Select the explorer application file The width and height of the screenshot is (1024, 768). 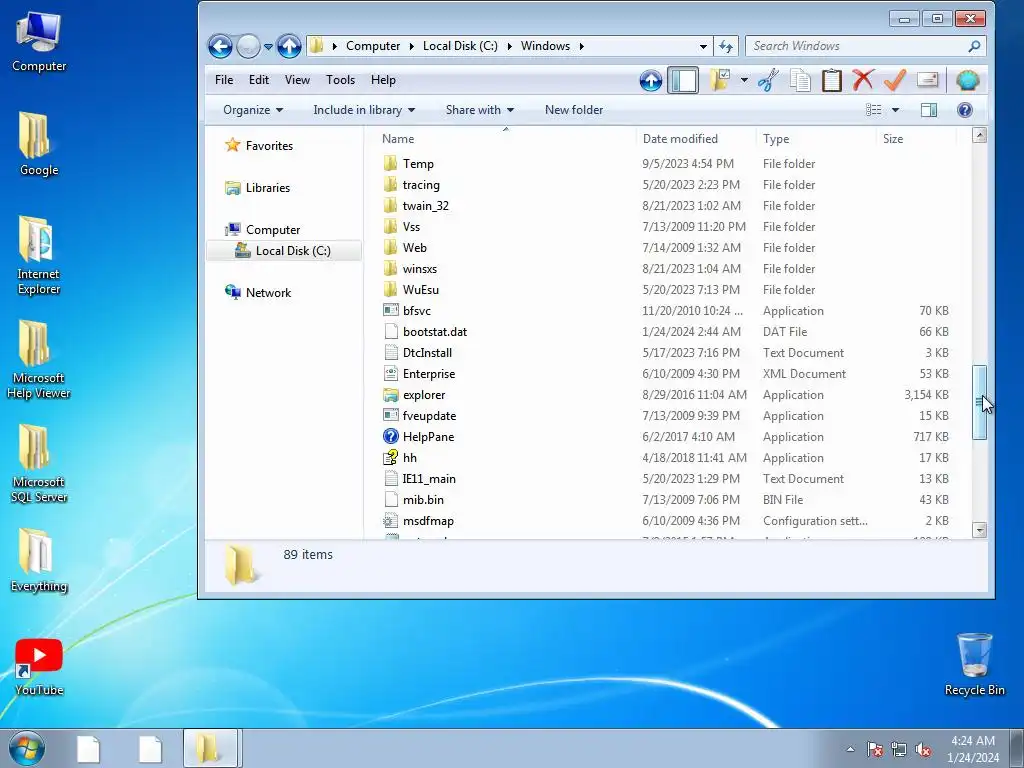tap(424, 395)
